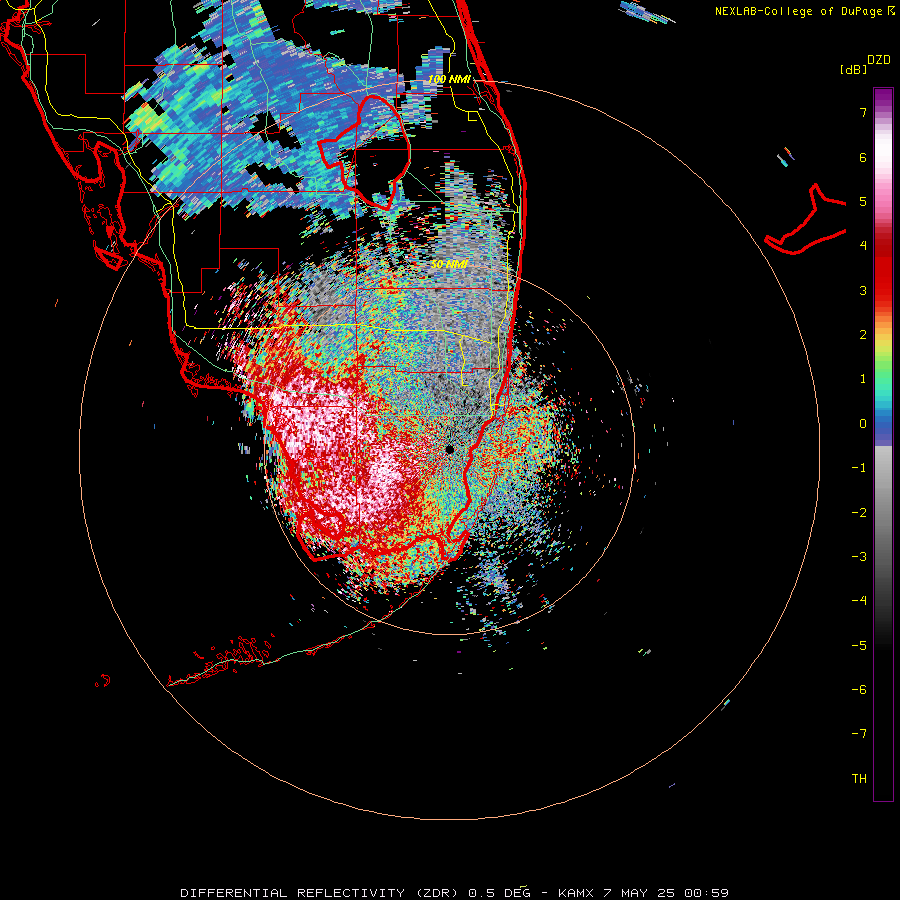Click the TH threshold label on the scale
Image resolution: width=900 pixels, height=900 pixels.
(x=859, y=779)
